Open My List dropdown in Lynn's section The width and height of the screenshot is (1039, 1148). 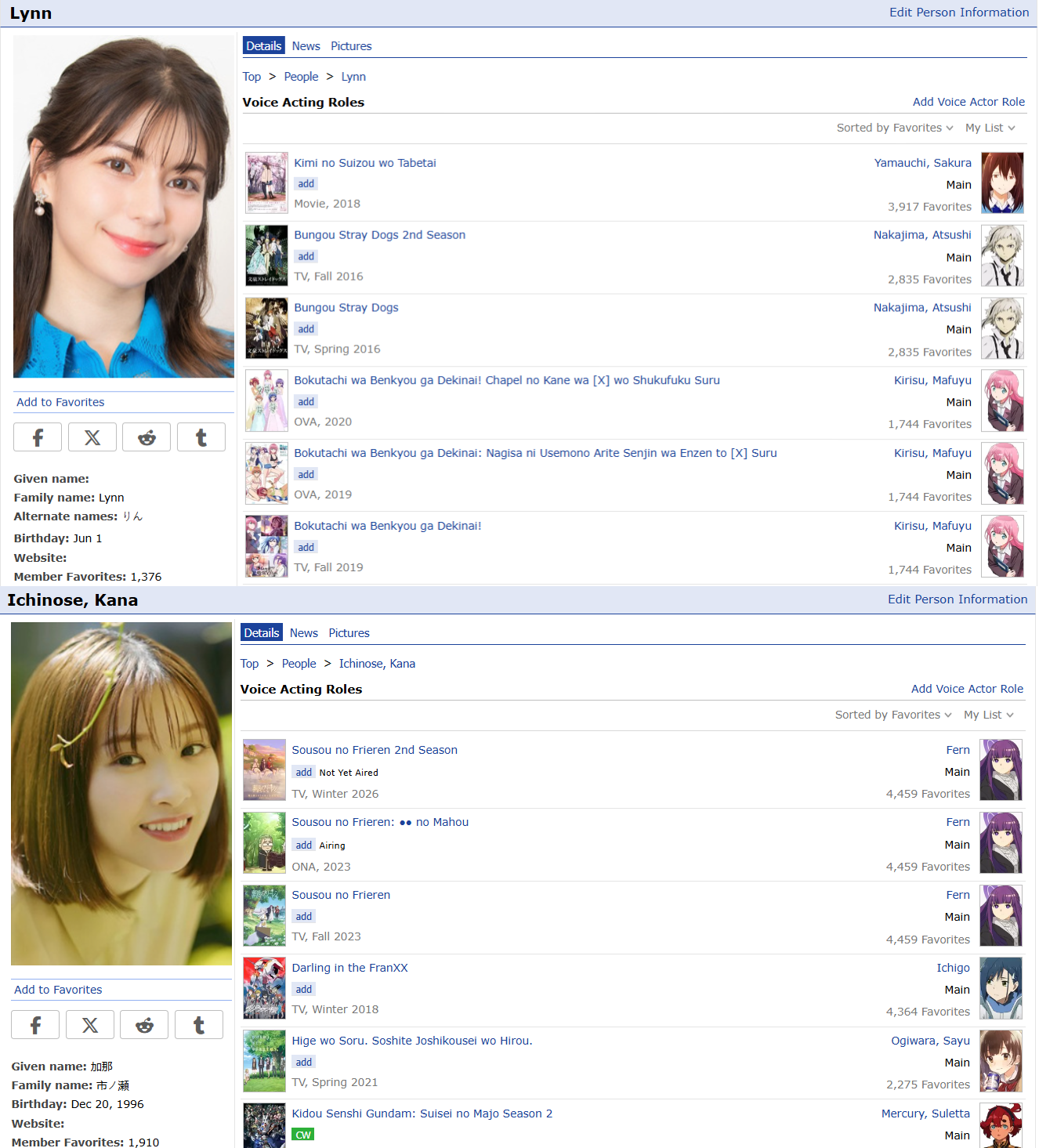coord(990,128)
